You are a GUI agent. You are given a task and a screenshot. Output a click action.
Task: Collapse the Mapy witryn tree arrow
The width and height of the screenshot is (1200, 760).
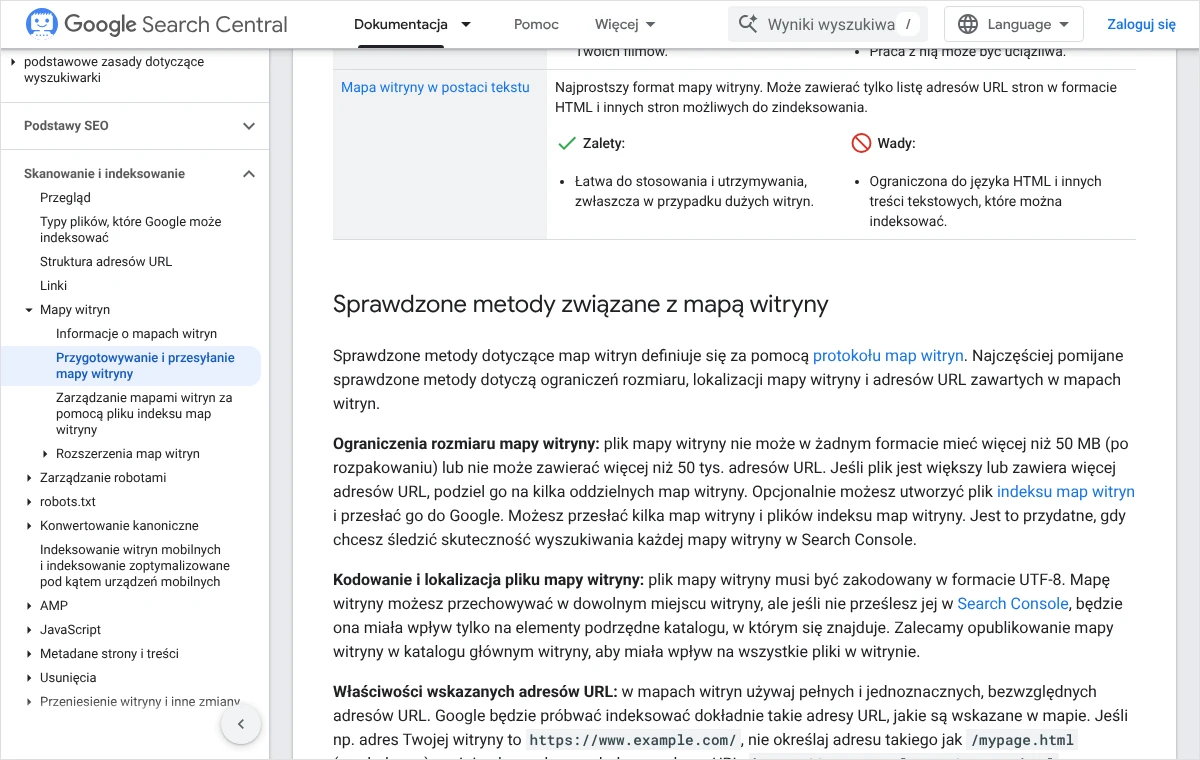pyautogui.click(x=30, y=310)
